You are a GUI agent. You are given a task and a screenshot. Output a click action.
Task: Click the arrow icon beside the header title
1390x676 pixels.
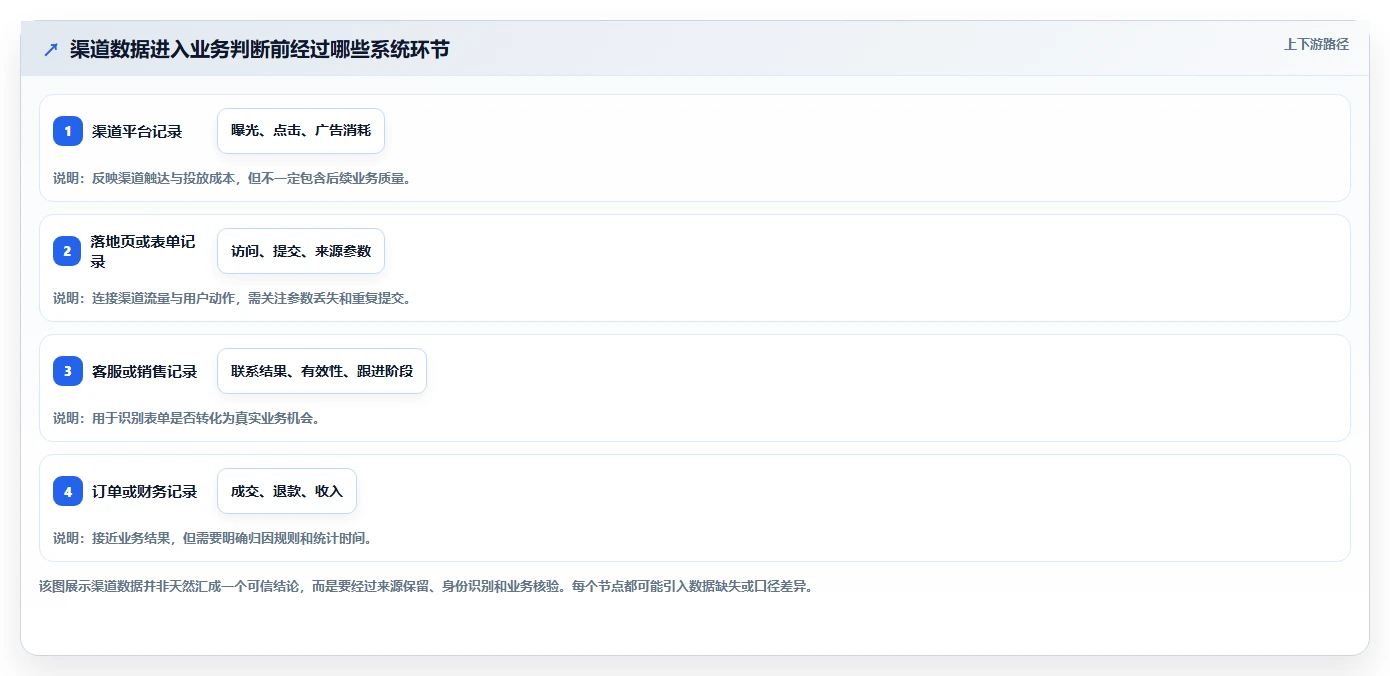coord(51,49)
